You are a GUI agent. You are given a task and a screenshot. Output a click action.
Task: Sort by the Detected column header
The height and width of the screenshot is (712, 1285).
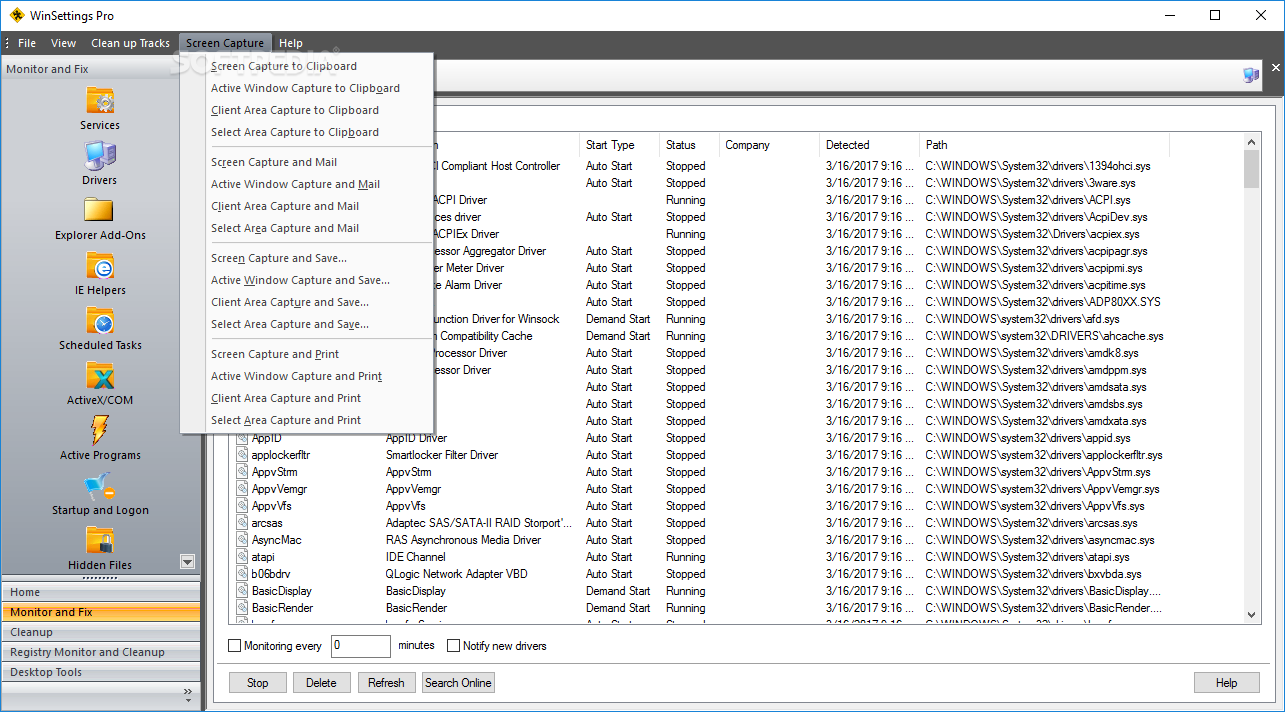[x=870, y=145]
